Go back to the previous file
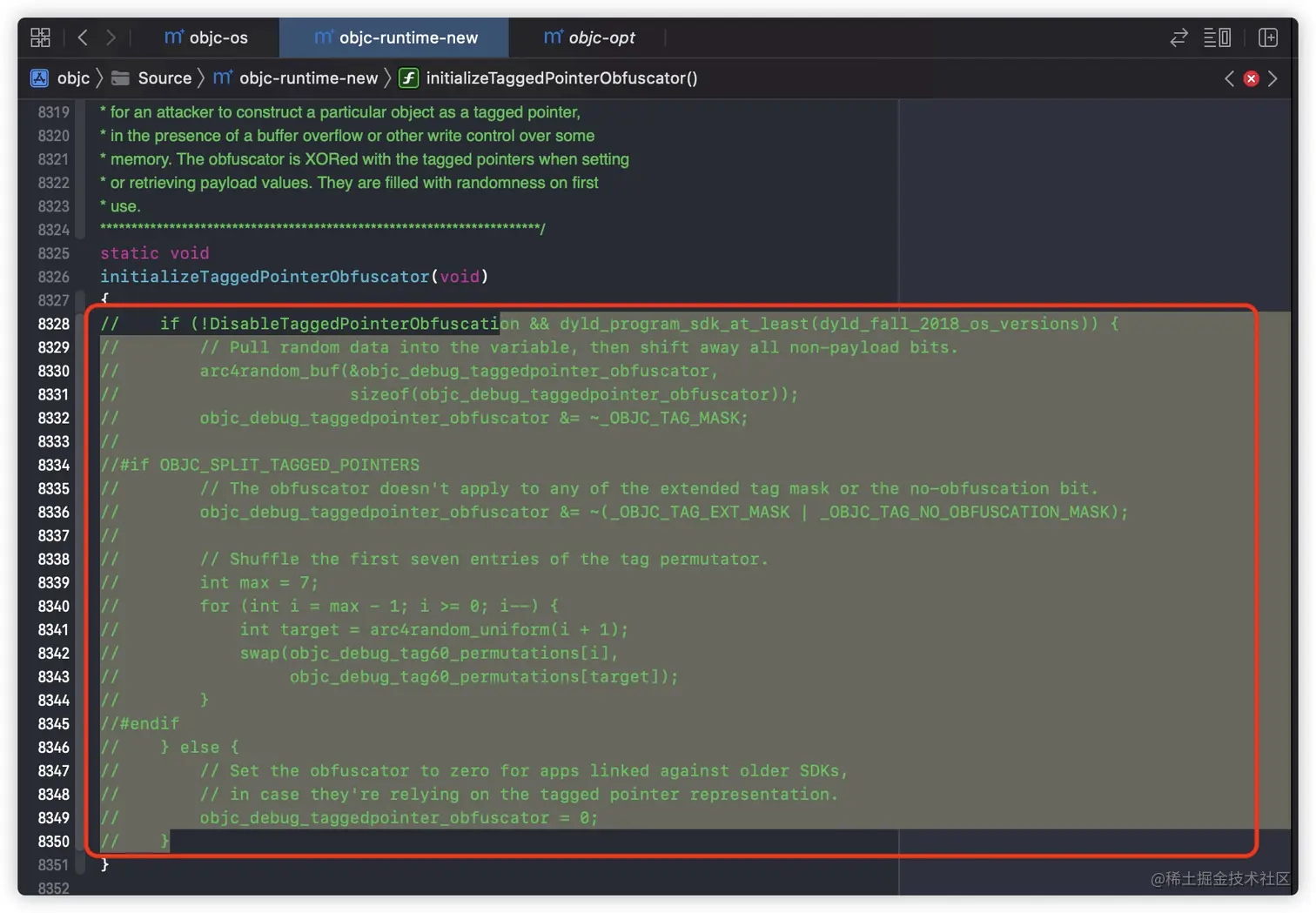 coord(83,37)
